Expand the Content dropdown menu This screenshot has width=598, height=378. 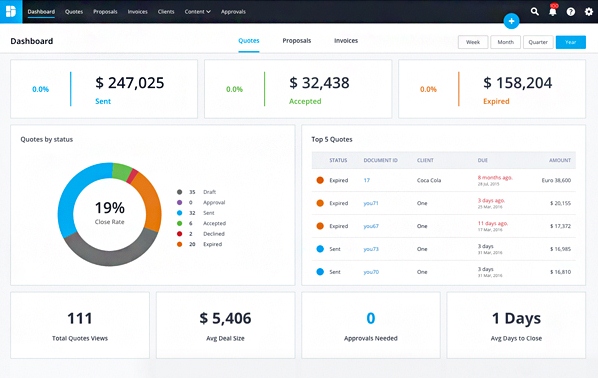[198, 12]
